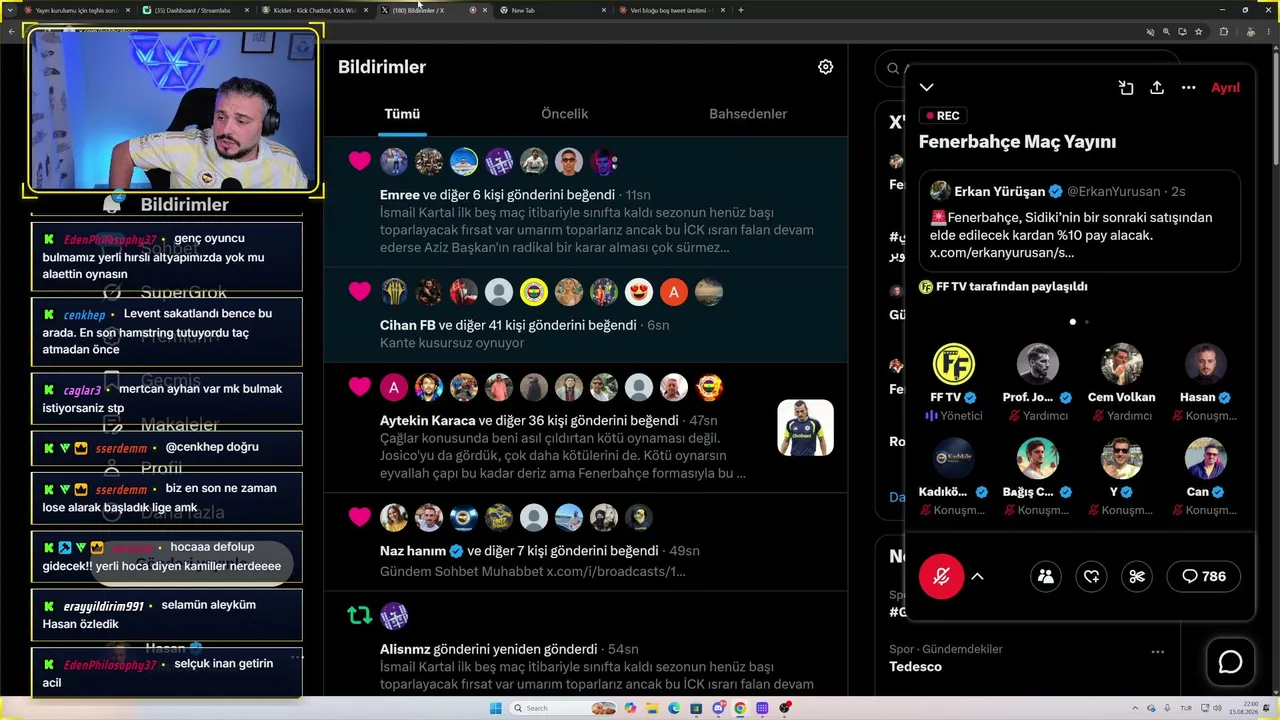
Task: Open Cihan FB's like notification
Action: click(586, 315)
